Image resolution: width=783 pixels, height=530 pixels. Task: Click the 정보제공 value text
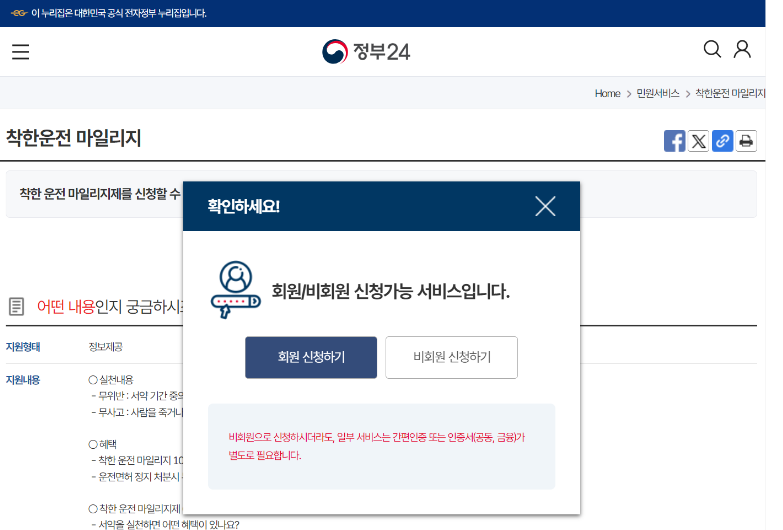(x=105, y=347)
